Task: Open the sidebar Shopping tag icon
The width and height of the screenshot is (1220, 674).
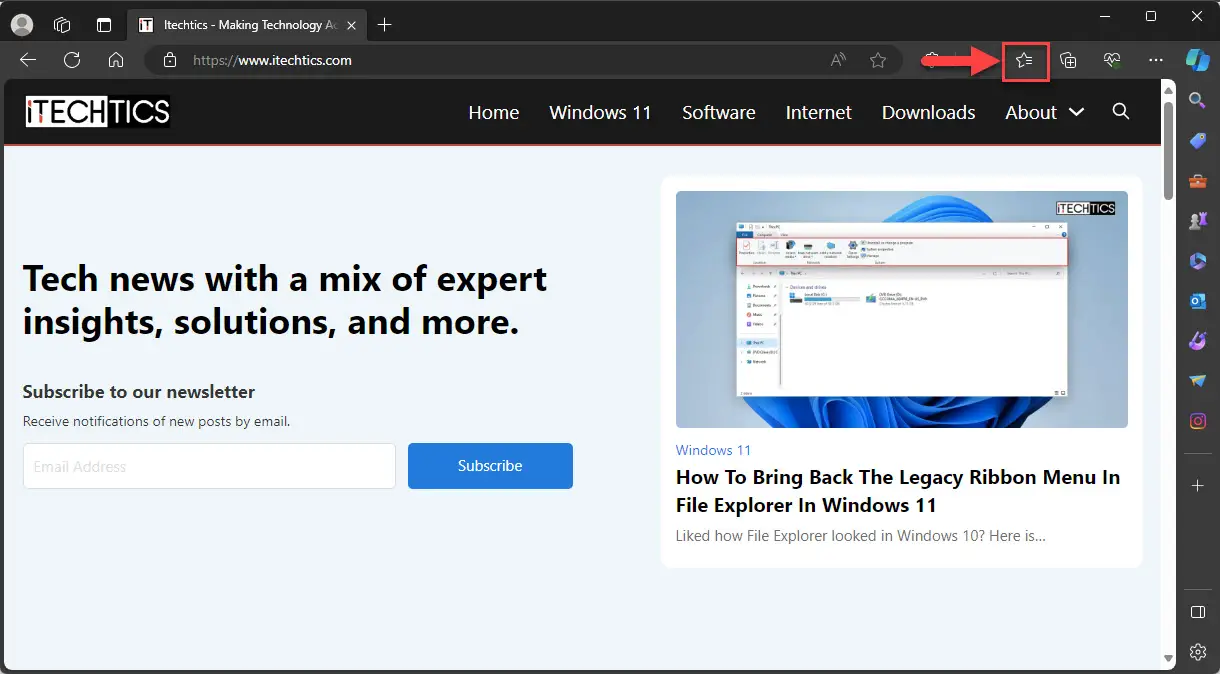Action: (1197, 140)
